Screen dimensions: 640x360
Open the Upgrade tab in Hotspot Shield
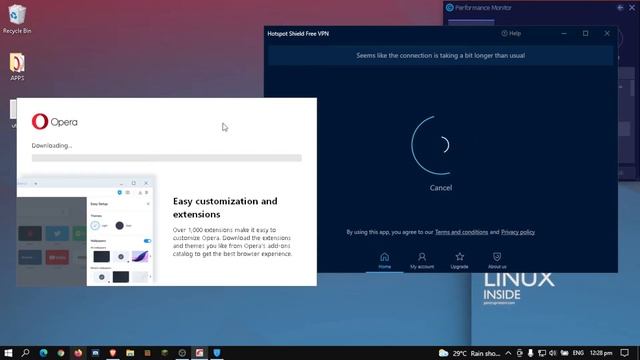coord(459,260)
